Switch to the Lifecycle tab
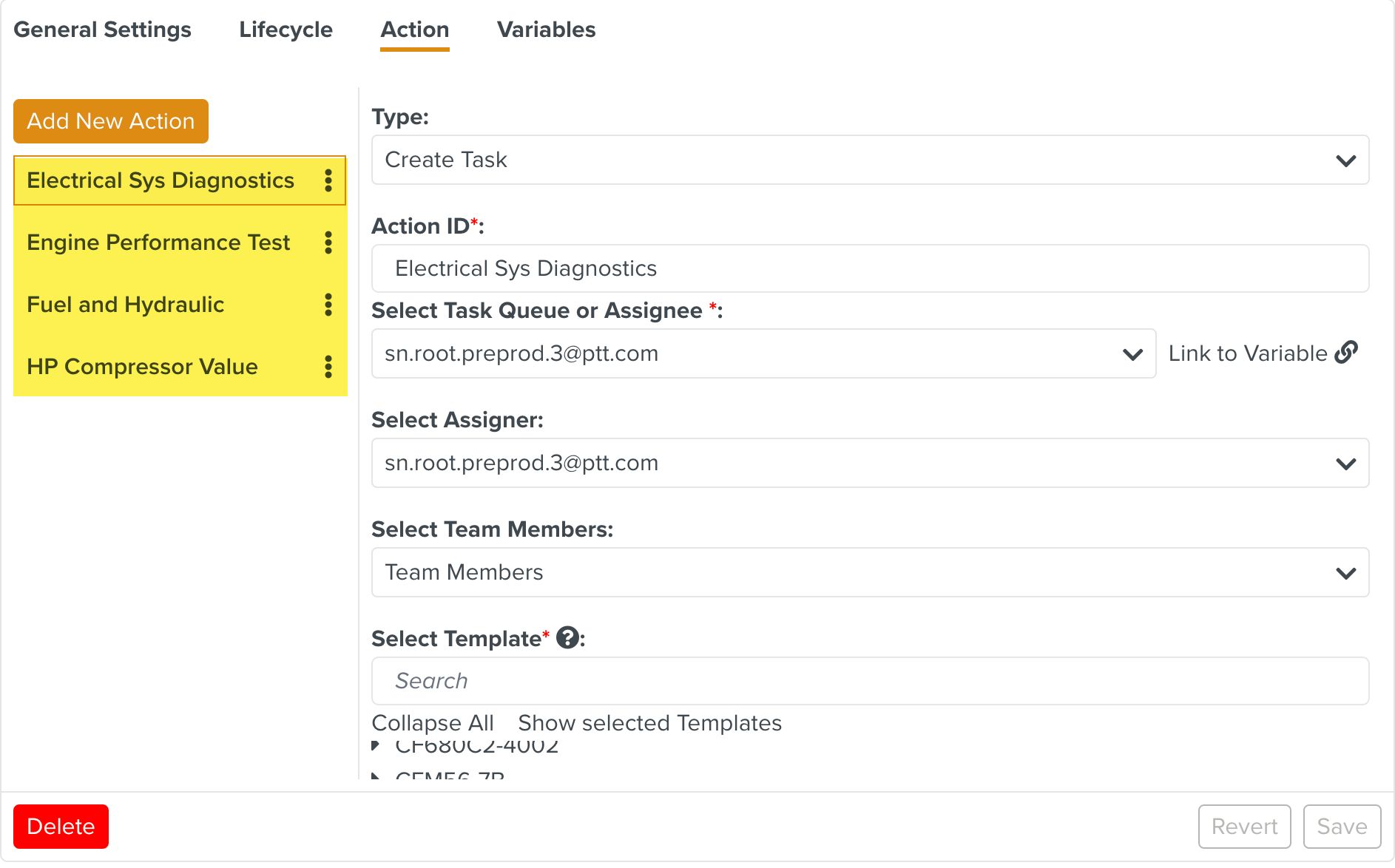 286,30
